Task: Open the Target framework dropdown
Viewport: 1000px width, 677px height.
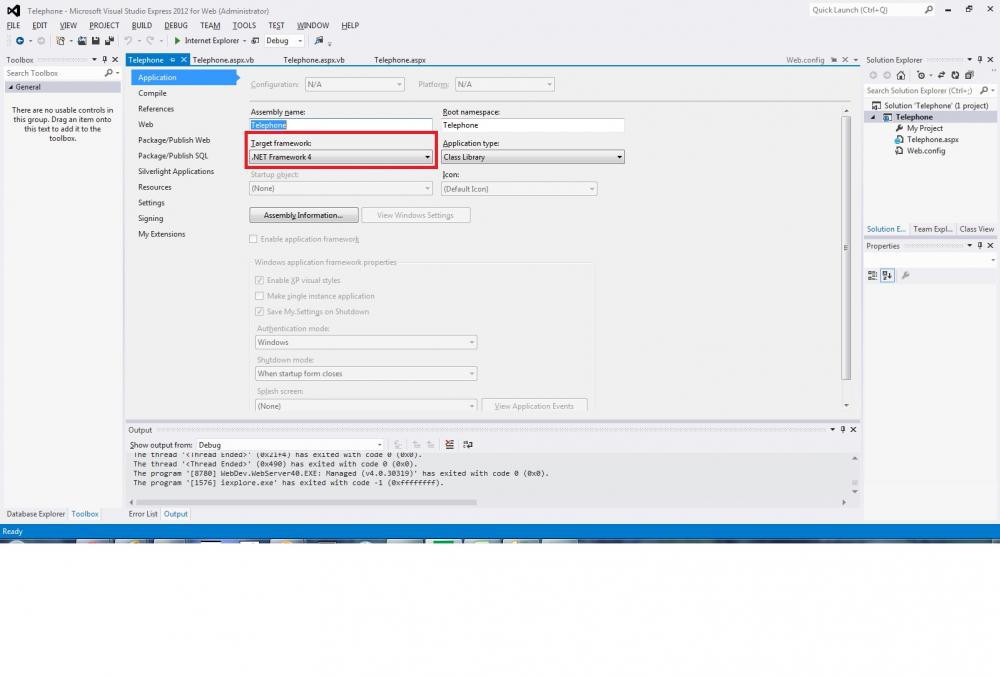Action: [x=341, y=157]
